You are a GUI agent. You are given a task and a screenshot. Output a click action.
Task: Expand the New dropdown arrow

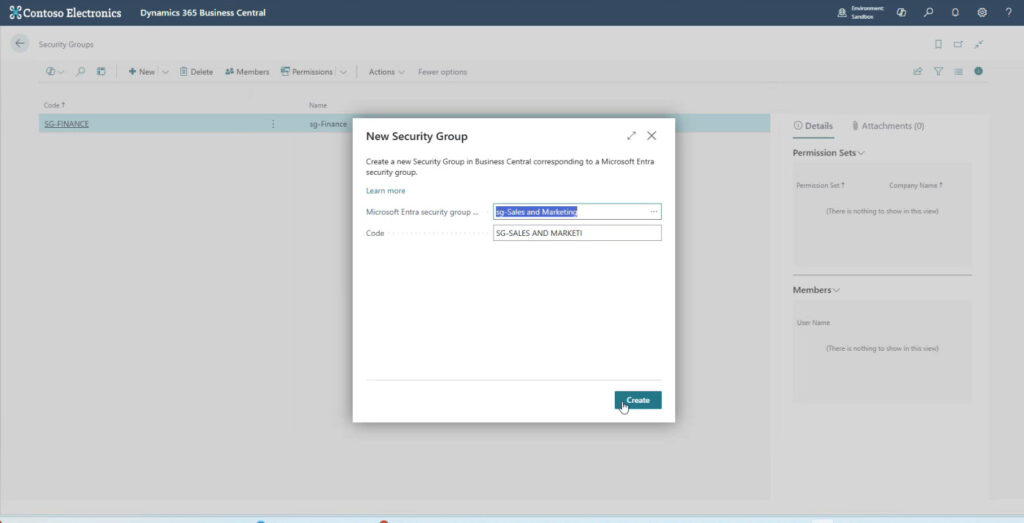coord(165,72)
